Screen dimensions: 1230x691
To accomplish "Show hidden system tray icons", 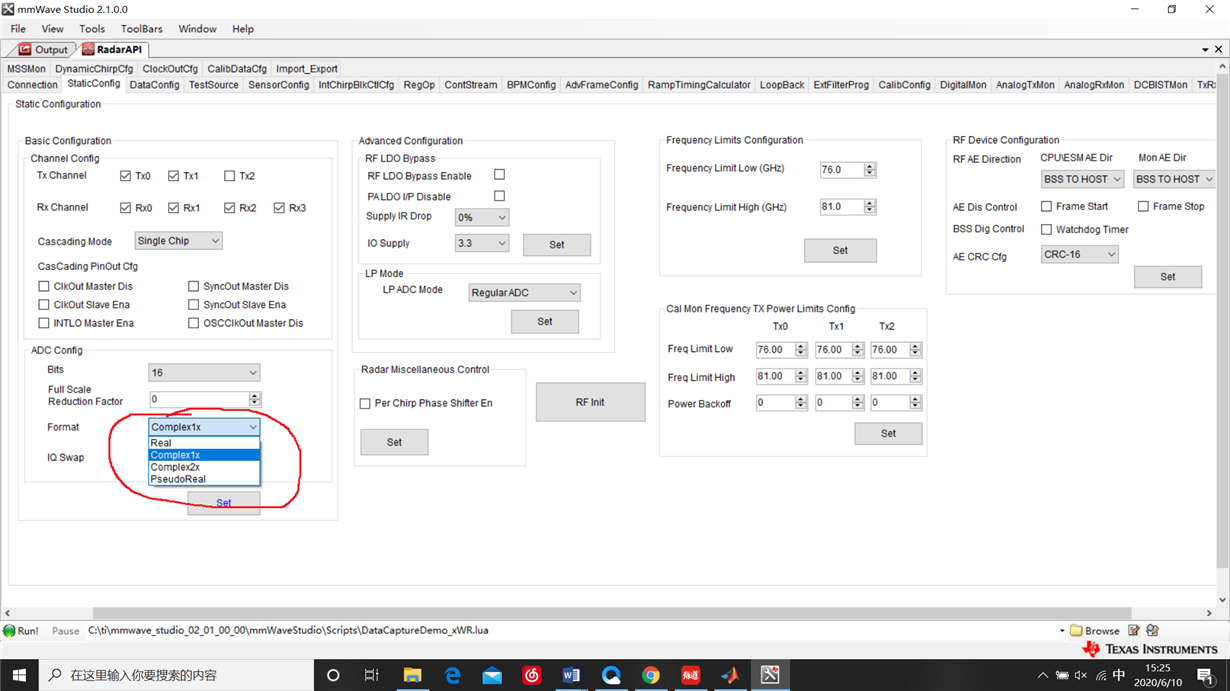I will 1043,675.
